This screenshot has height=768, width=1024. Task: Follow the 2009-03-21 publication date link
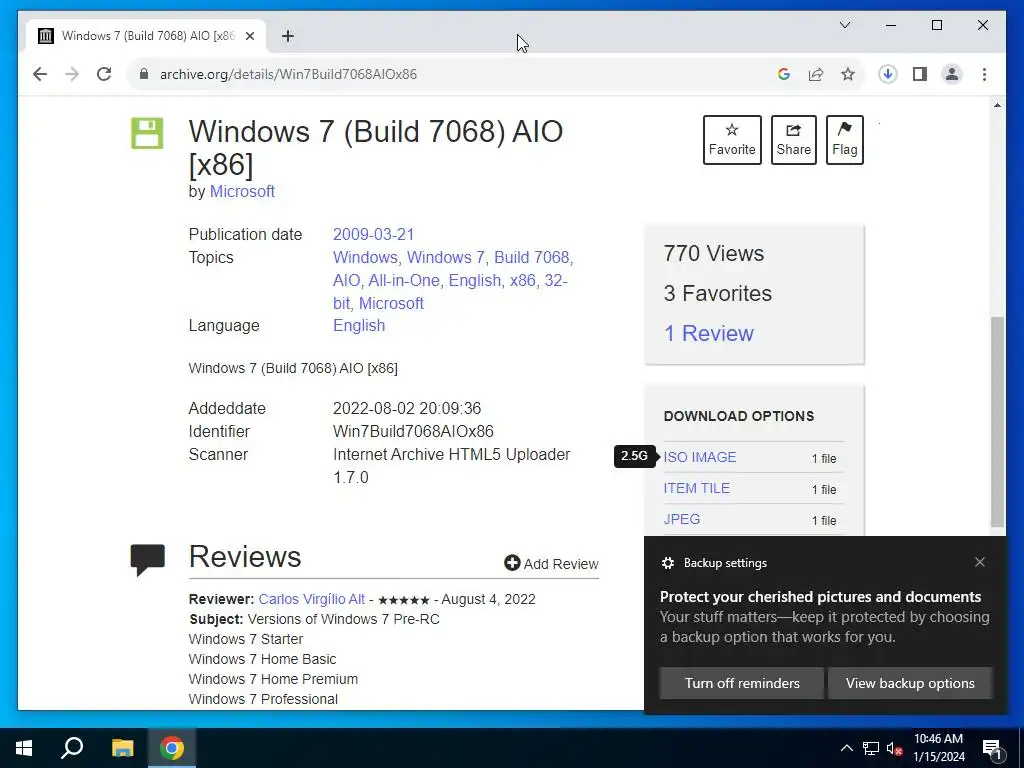[374, 234]
